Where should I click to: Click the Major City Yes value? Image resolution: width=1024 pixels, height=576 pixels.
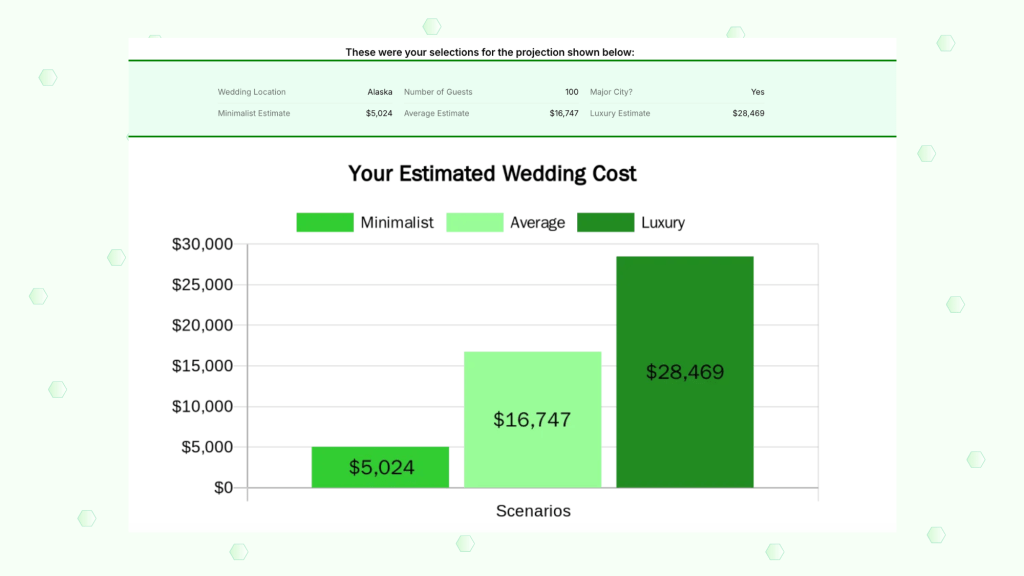(758, 92)
